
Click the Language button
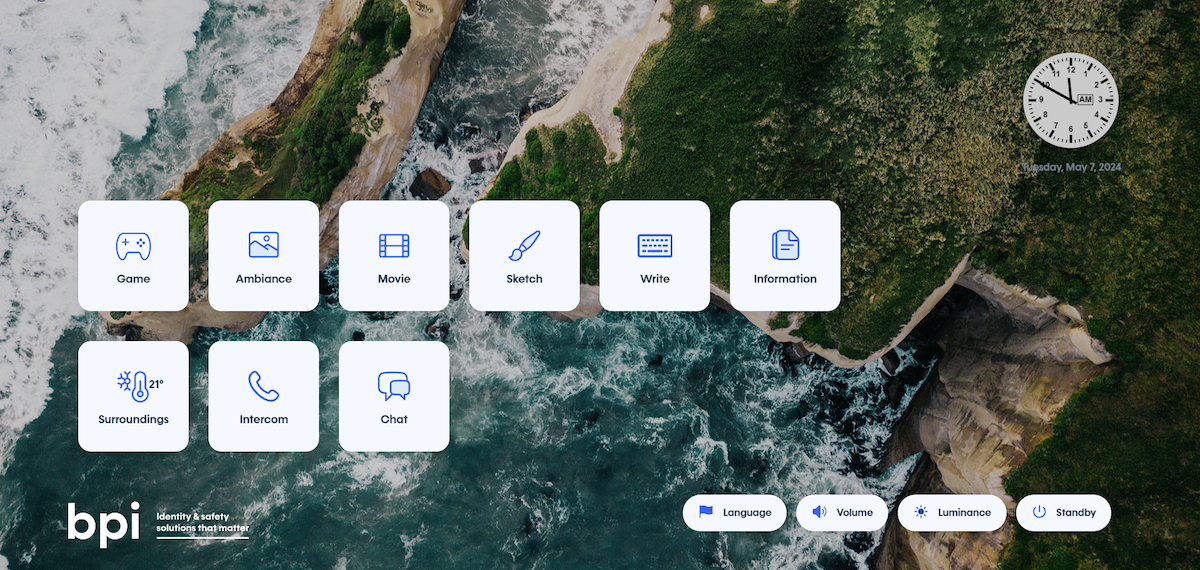pyautogui.click(x=735, y=513)
